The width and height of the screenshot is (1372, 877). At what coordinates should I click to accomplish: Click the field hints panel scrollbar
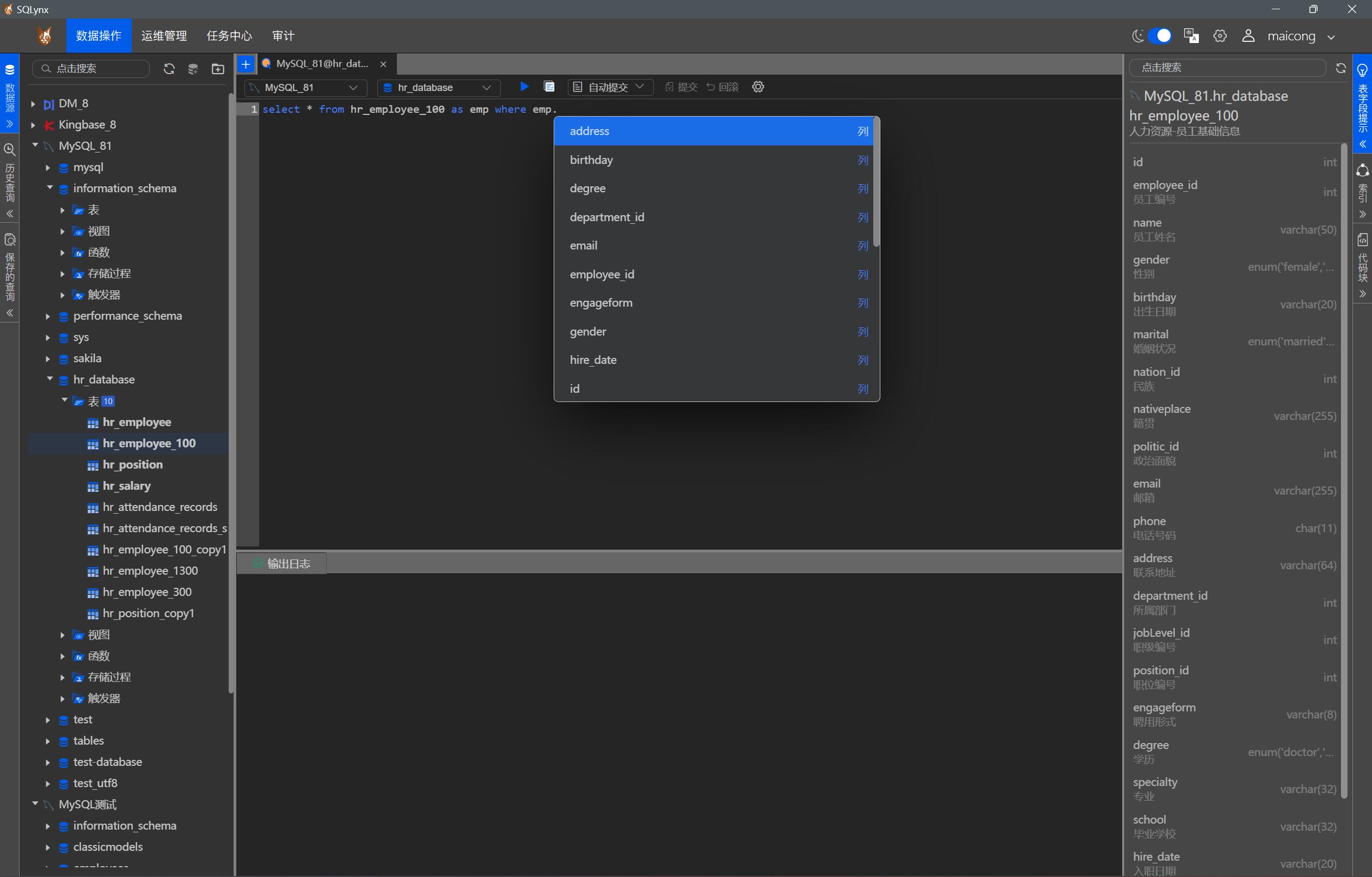(x=1344, y=471)
